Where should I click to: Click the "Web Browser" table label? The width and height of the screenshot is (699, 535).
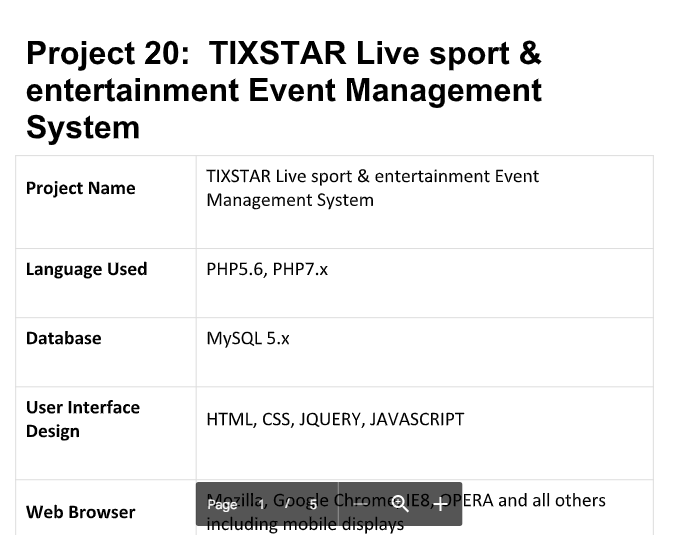(x=81, y=512)
